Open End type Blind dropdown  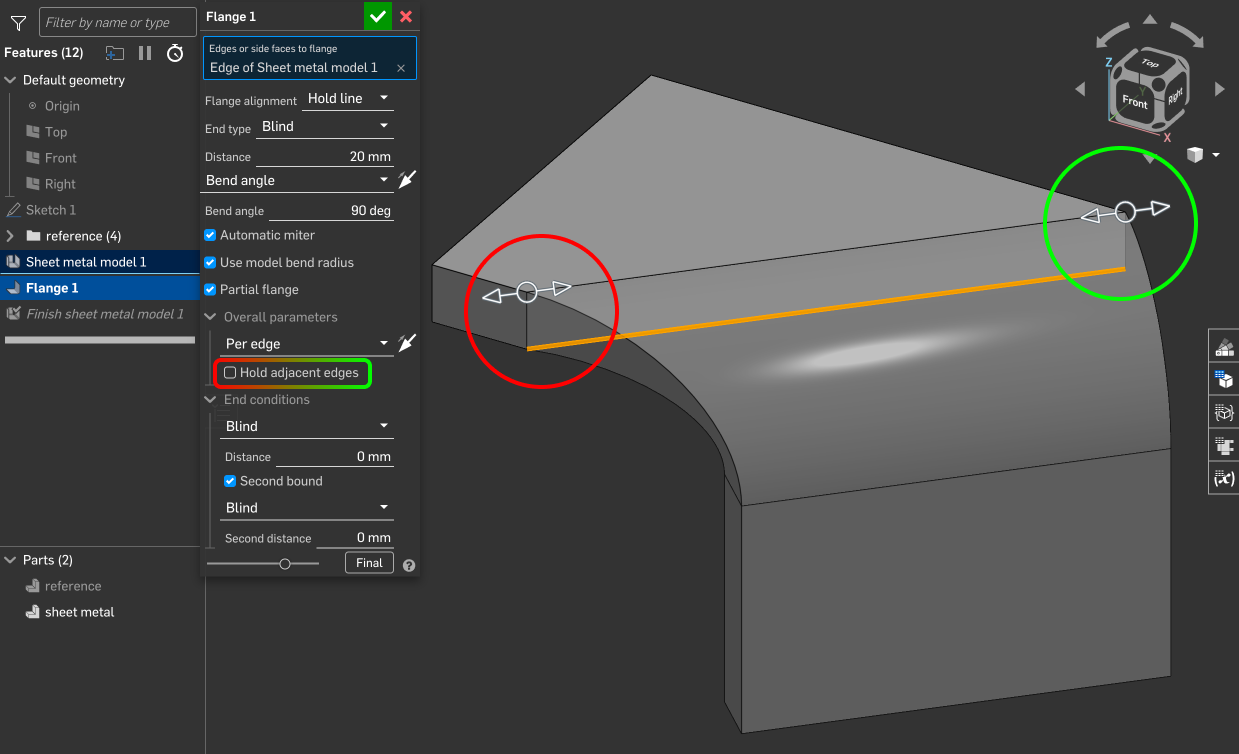click(324, 127)
